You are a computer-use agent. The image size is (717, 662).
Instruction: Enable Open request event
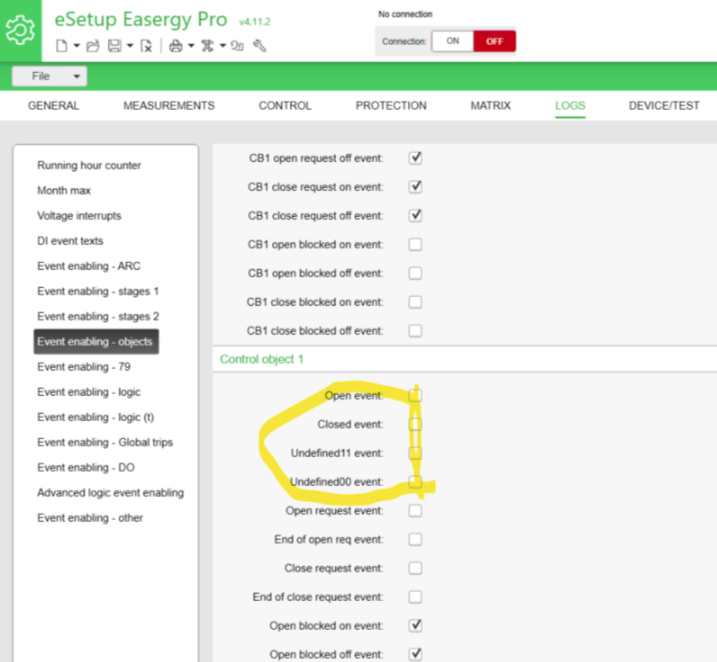415,511
